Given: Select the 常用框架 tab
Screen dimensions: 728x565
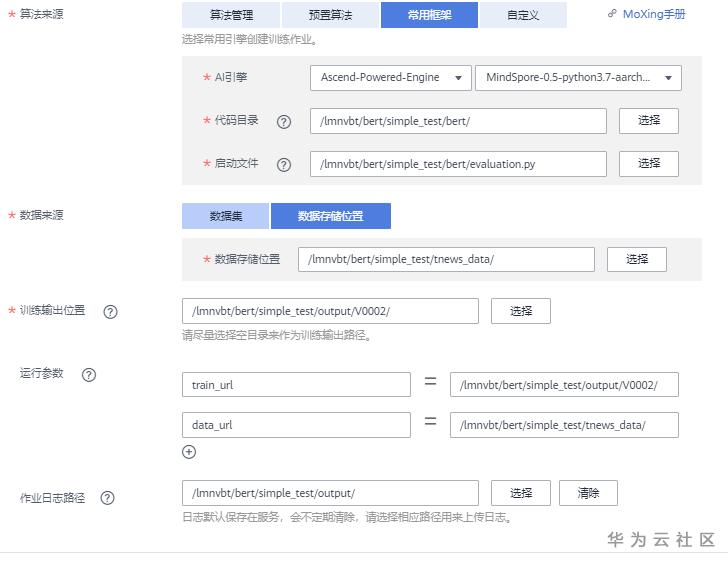Looking at the screenshot, I should click(x=429, y=15).
